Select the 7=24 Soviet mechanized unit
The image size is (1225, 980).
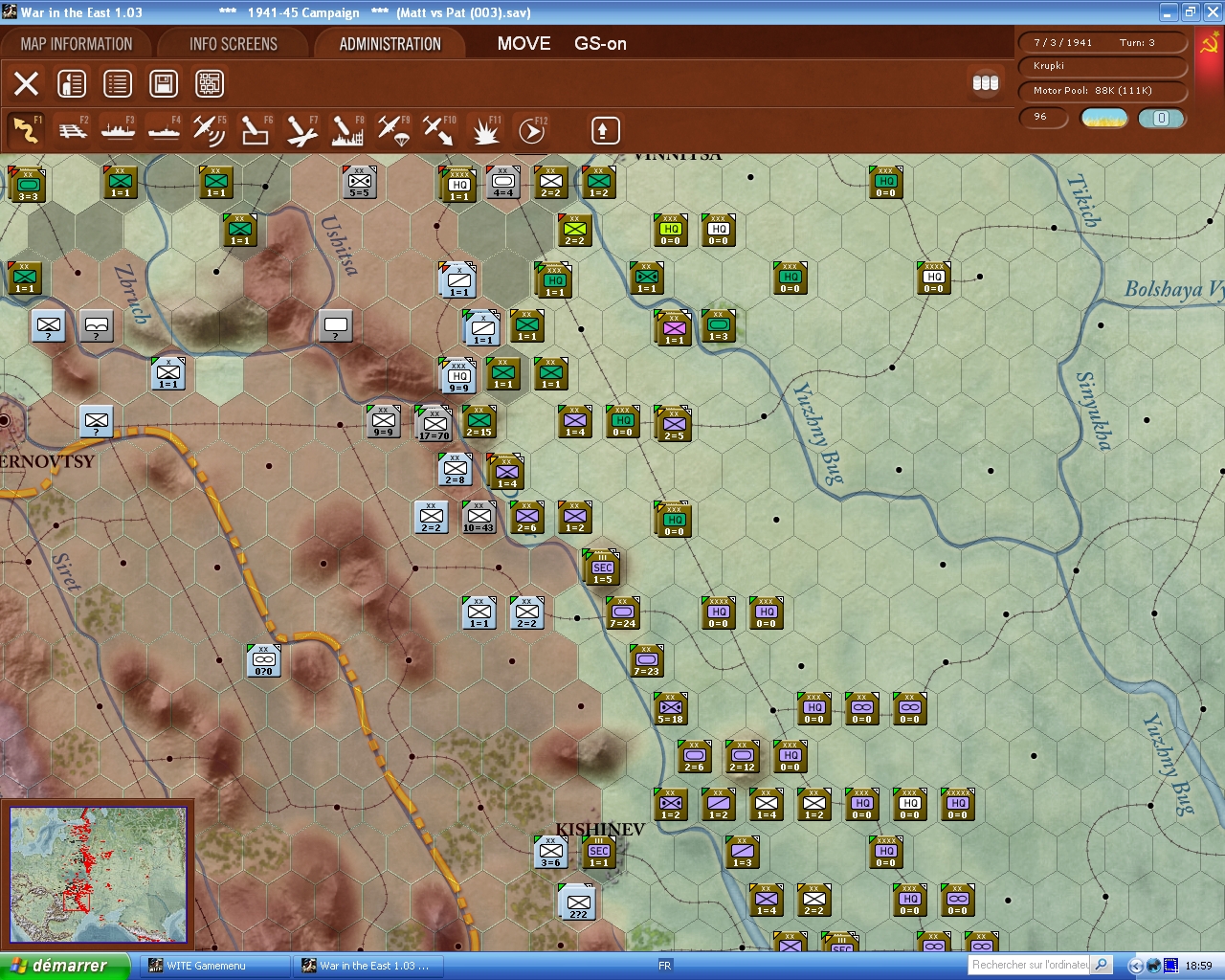pos(622,612)
